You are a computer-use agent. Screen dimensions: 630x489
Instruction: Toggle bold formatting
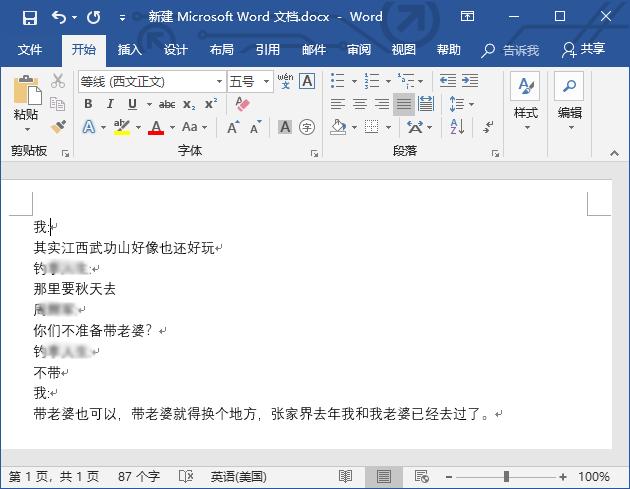point(88,104)
